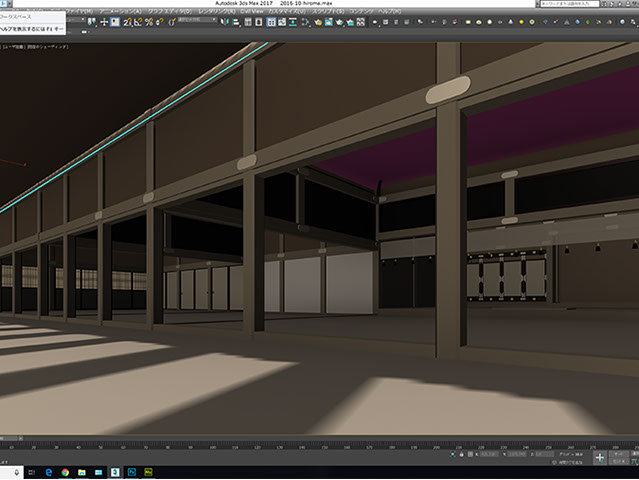Click the green Set Keys plus button
639x480 pixels.
600,456
